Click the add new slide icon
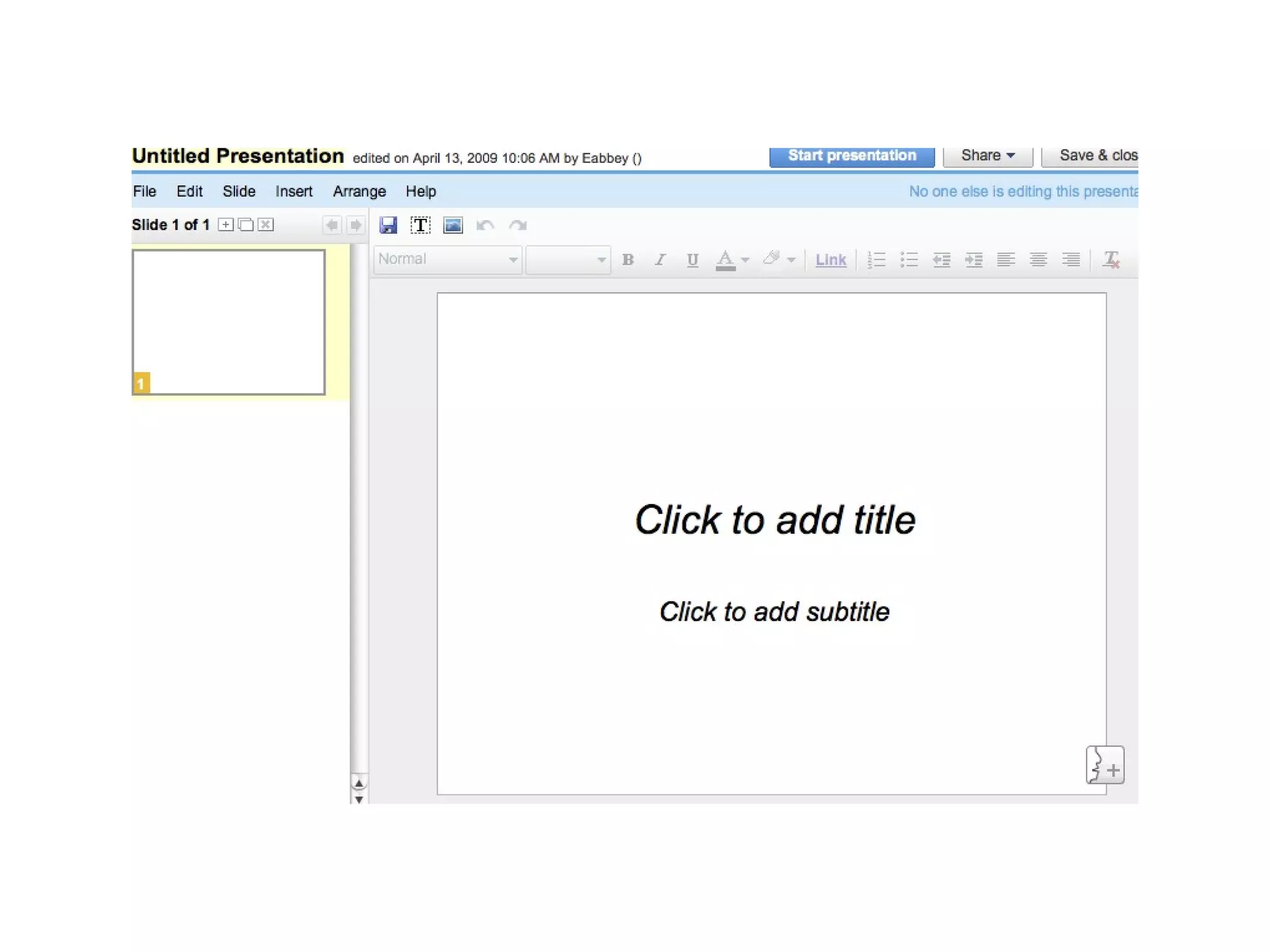The height and width of the screenshot is (952, 1270). pyautogui.click(x=226, y=224)
